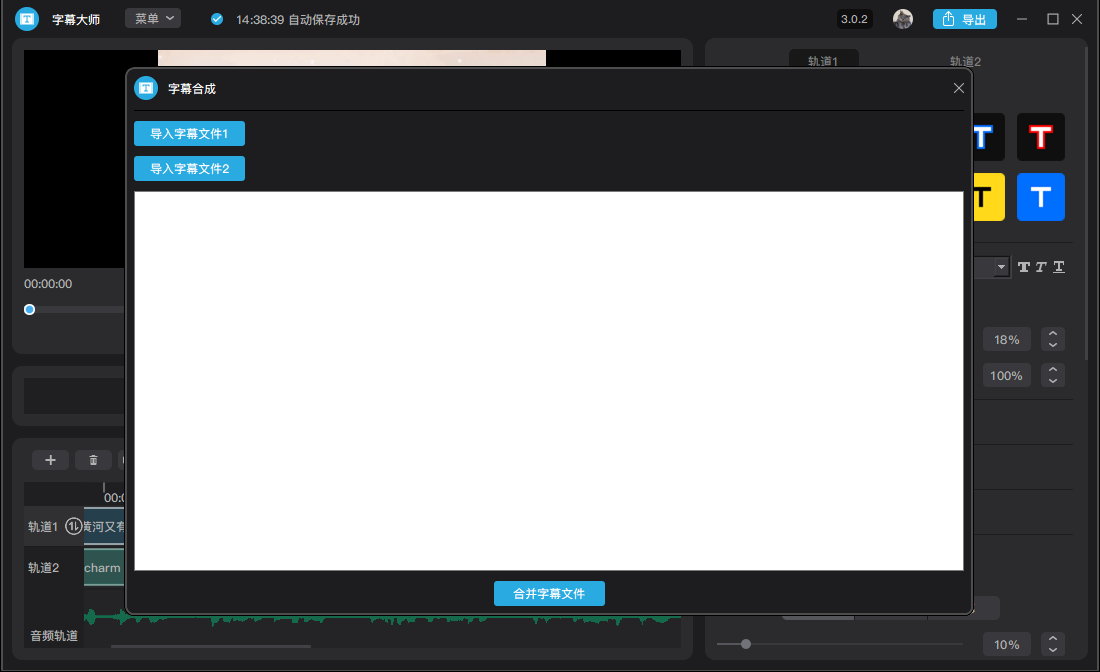Click the 18% value field
The image size is (1100, 672).
(1006, 340)
